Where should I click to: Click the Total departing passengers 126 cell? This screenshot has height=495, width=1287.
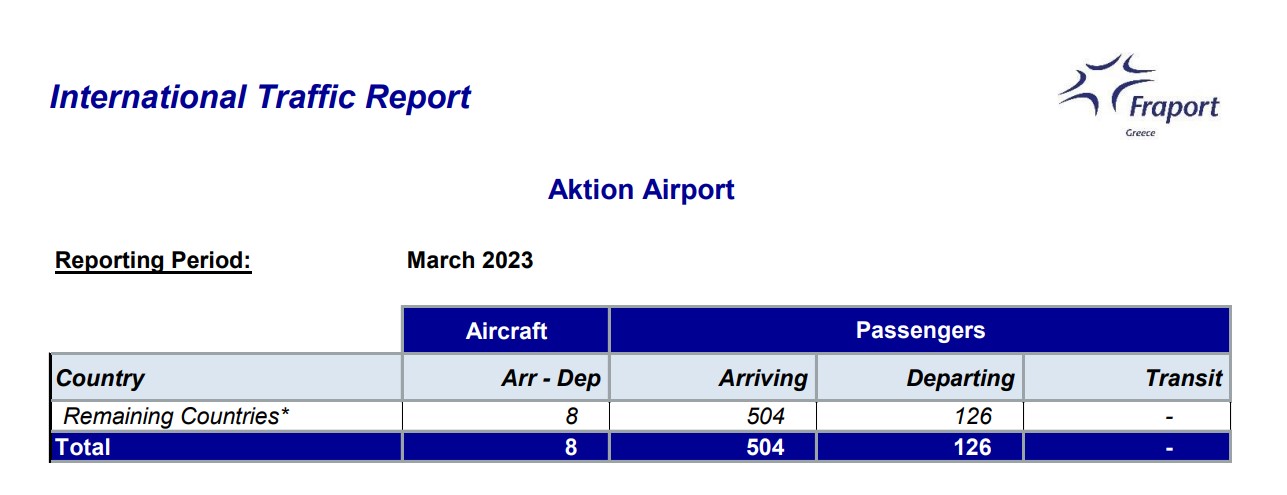[x=920, y=447]
